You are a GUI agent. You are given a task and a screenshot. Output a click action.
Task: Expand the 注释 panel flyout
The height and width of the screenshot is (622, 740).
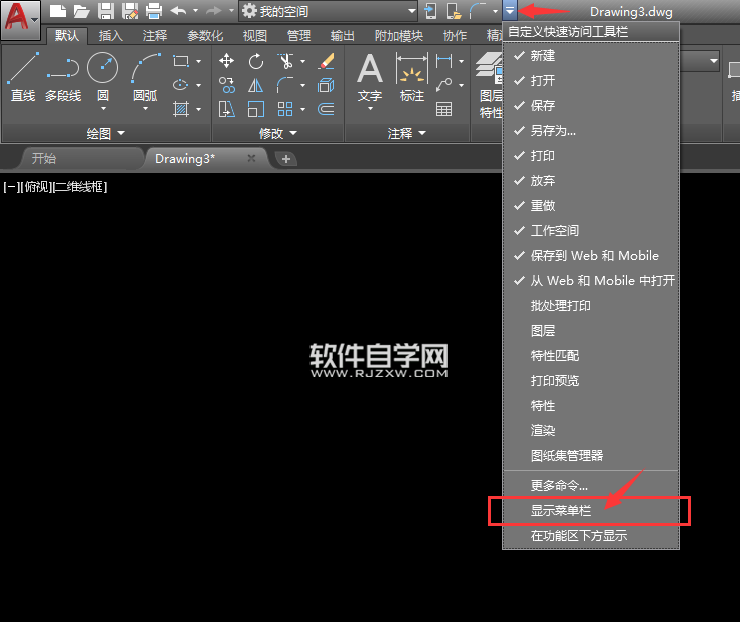[407, 134]
